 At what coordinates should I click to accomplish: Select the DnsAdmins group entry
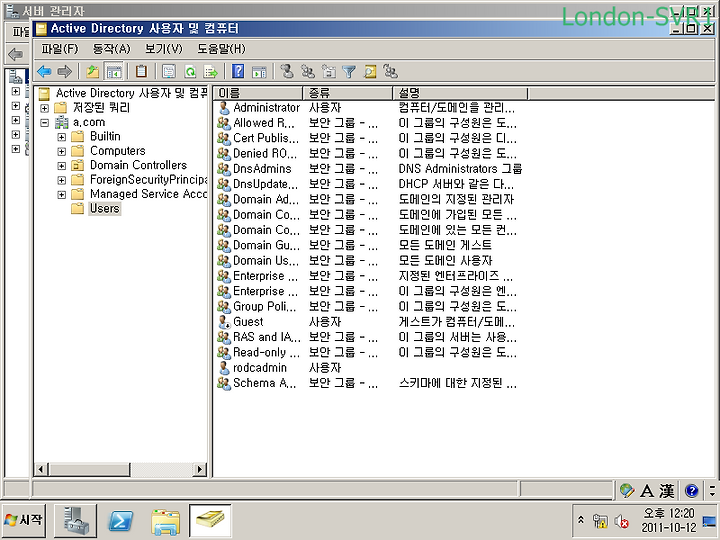(262, 169)
